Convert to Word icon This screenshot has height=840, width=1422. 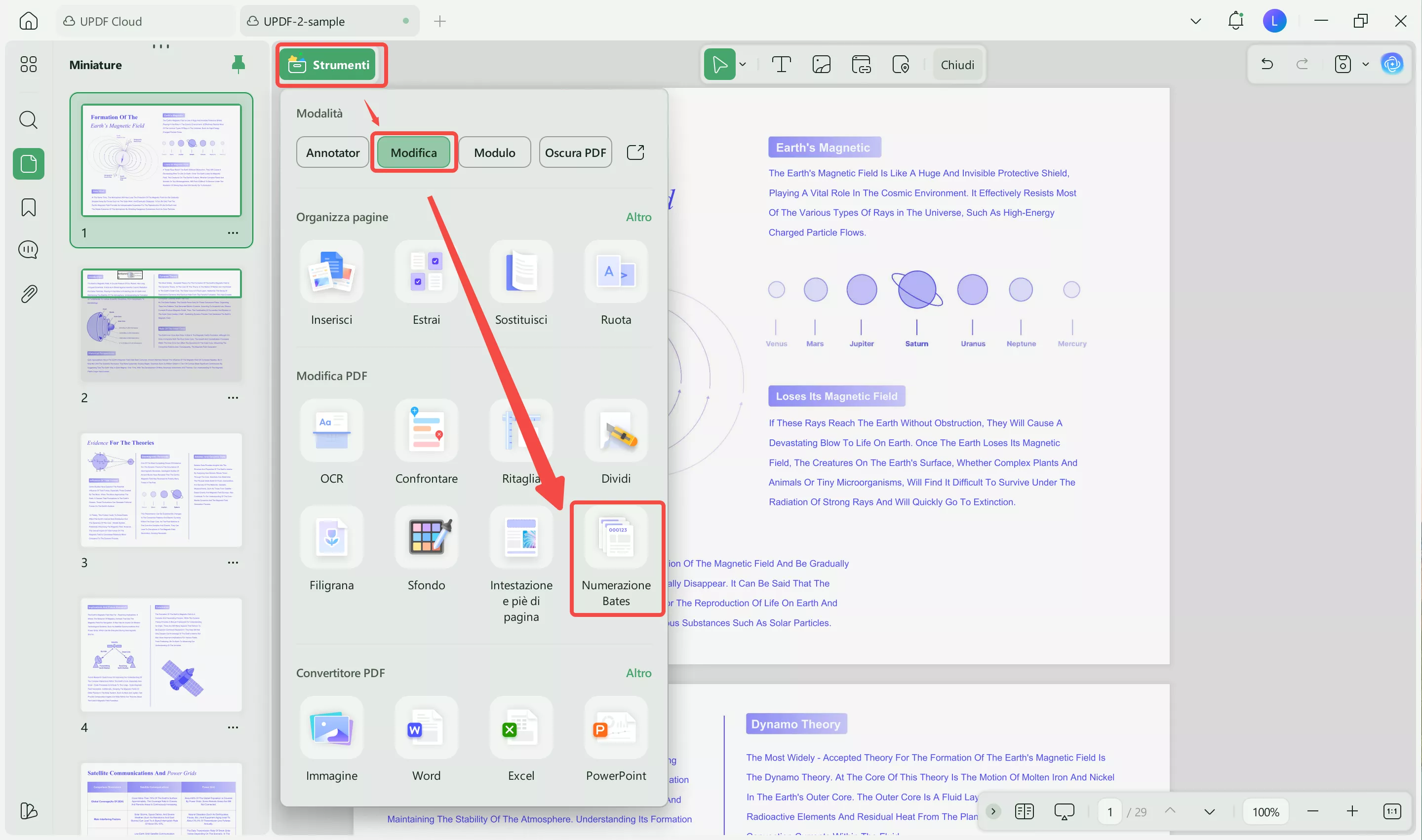[426, 728]
